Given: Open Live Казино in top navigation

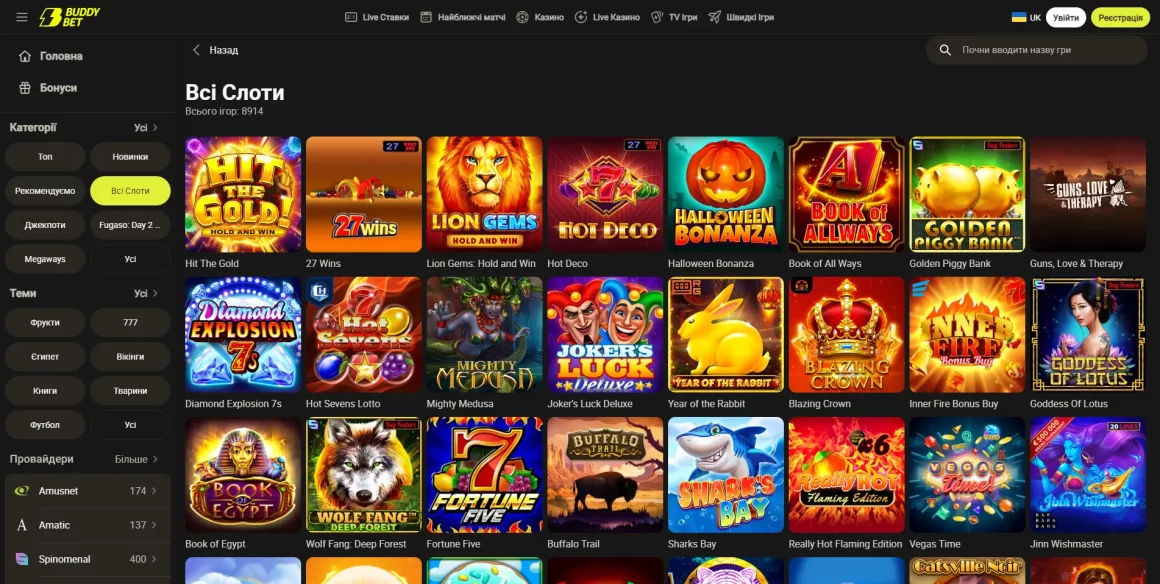Looking at the screenshot, I should point(607,17).
